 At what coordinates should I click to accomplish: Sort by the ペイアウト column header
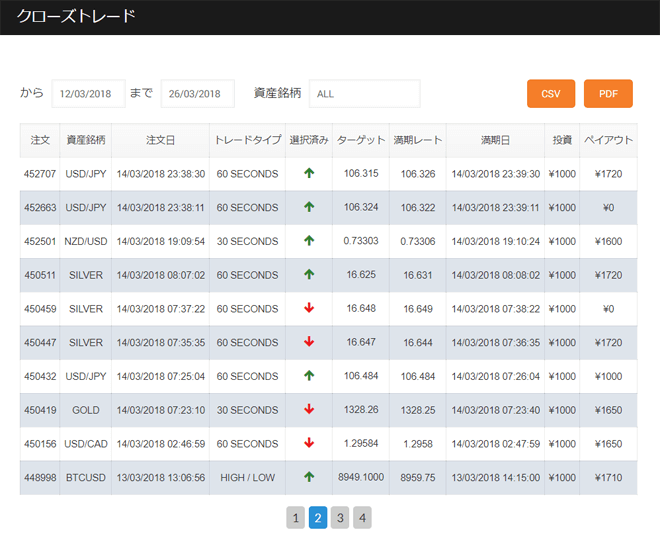(x=608, y=140)
